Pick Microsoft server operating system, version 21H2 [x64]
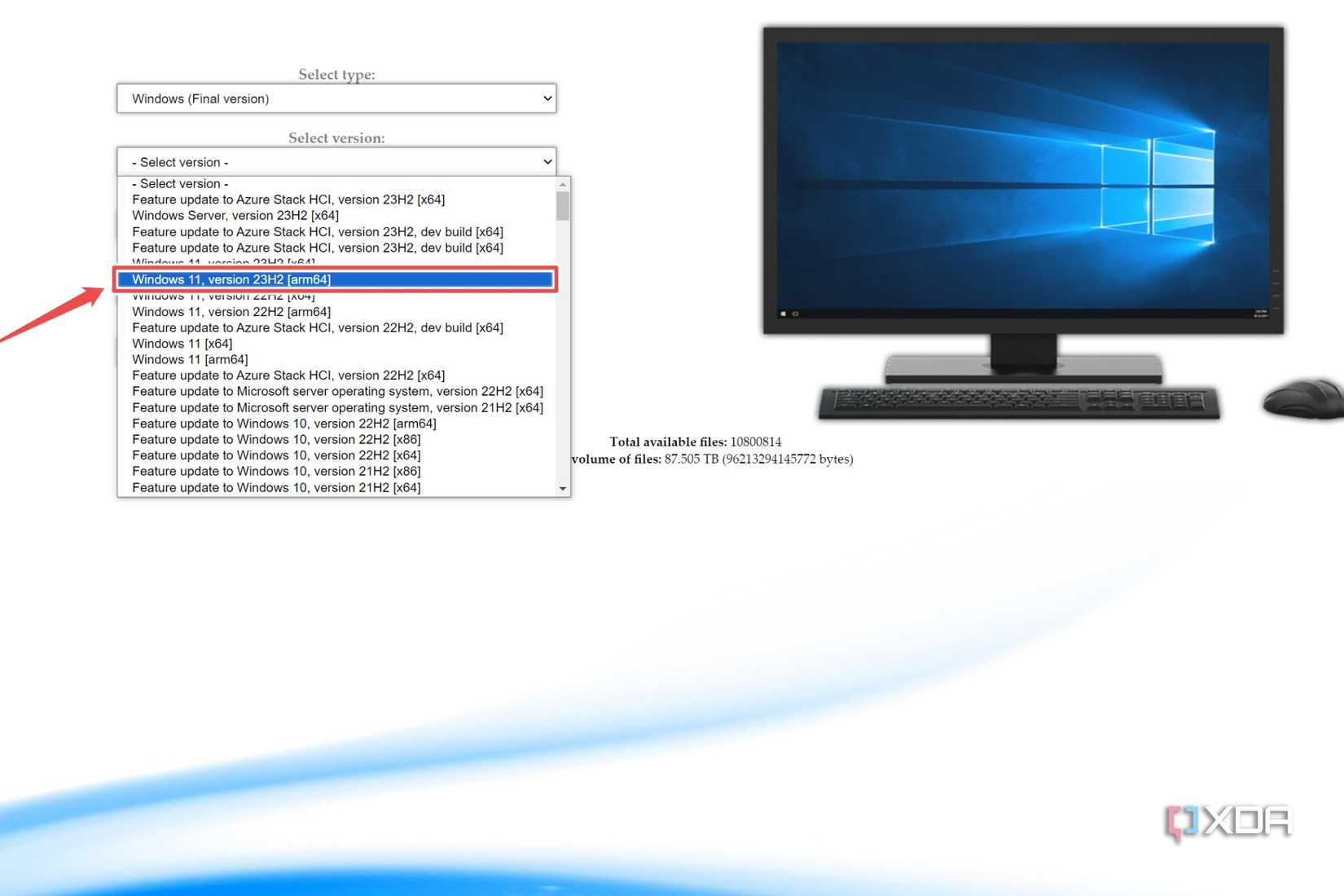Viewport: 1344px width, 896px height. [336, 407]
